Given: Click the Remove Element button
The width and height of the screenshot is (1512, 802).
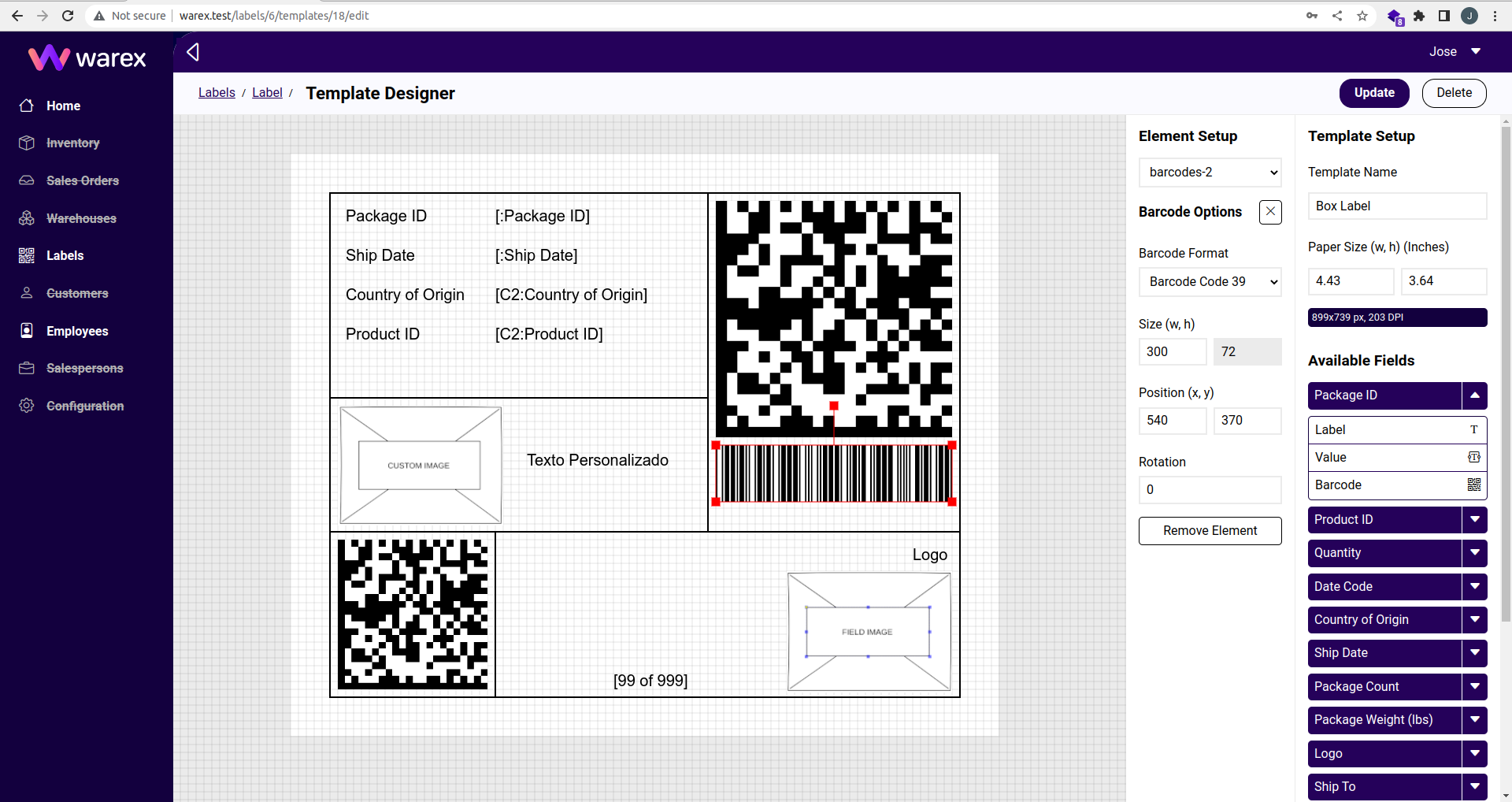Looking at the screenshot, I should (x=1210, y=531).
